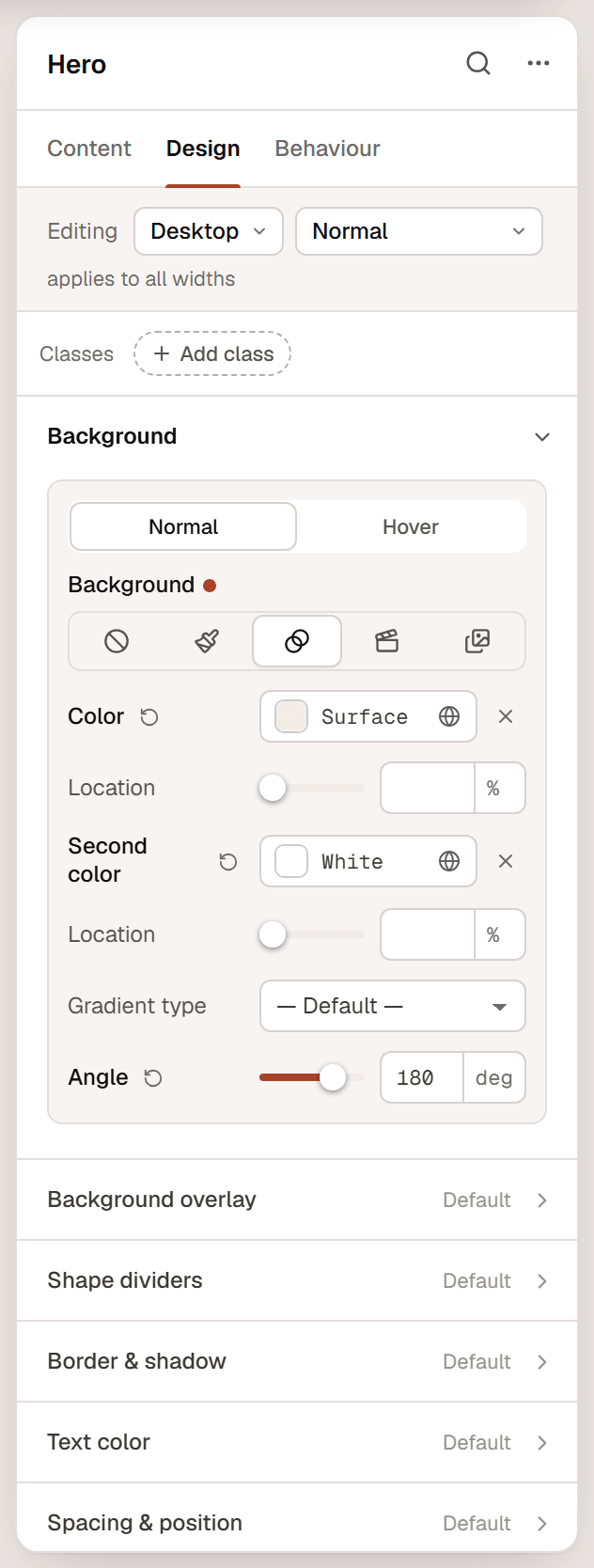Click the Surface color name text
This screenshot has width=594, height=1568.
pos(365,716)
